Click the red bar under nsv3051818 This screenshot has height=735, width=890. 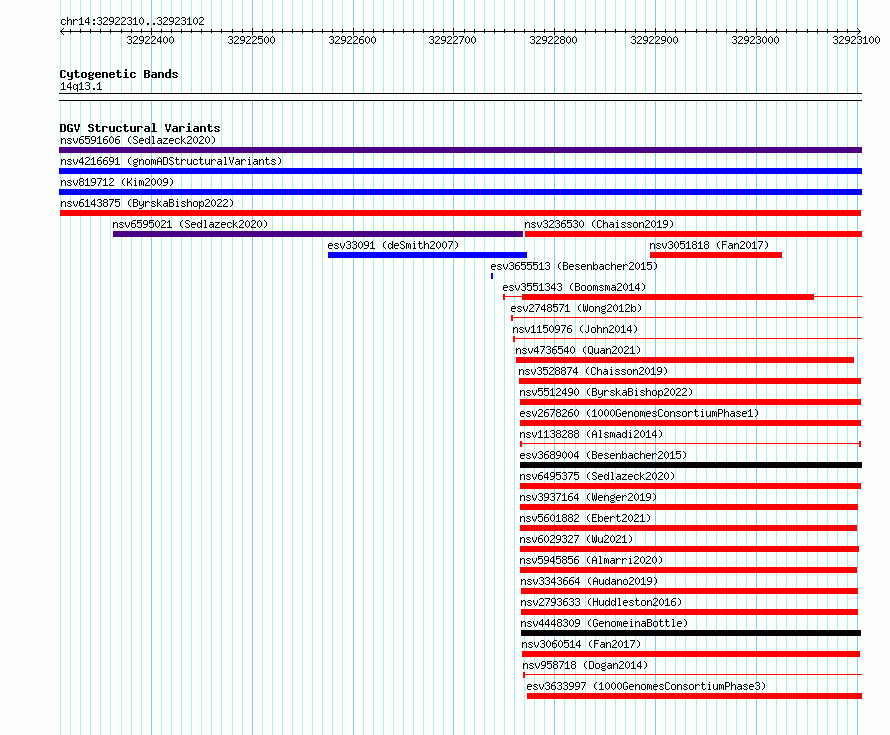coord(716,255)
